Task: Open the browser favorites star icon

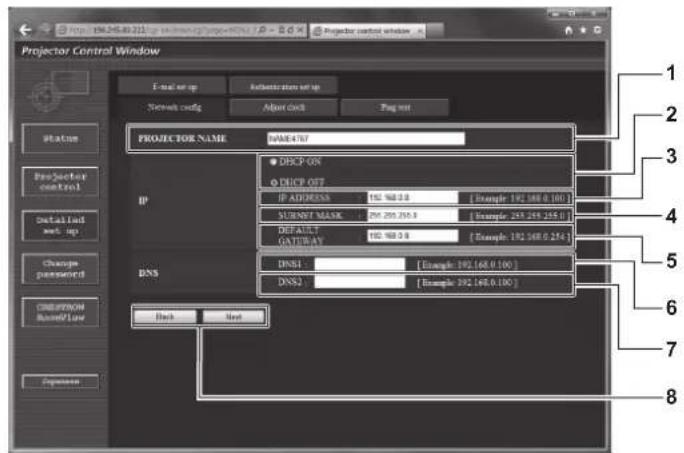Action: coord(583,30)
